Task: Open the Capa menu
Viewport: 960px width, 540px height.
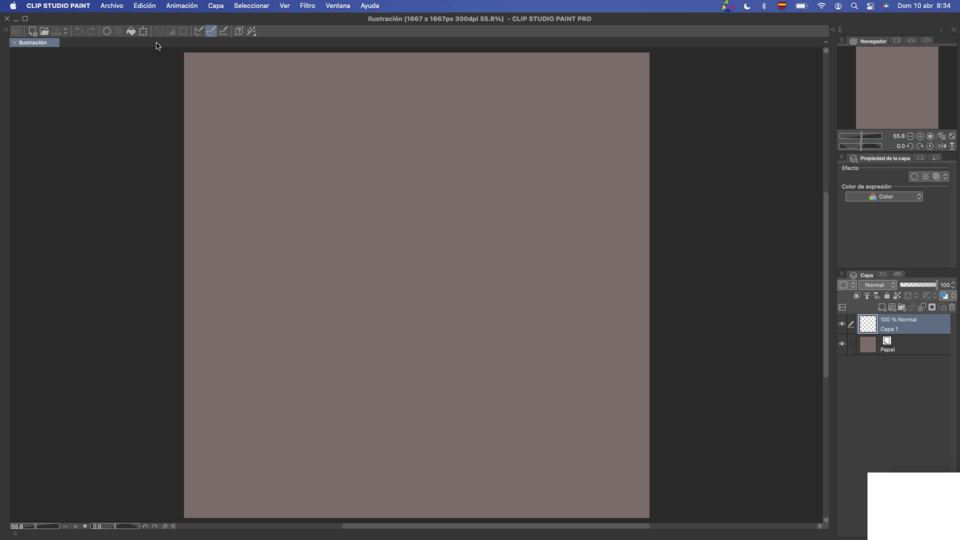Action: pyautogui.click(x=216, y=6)
